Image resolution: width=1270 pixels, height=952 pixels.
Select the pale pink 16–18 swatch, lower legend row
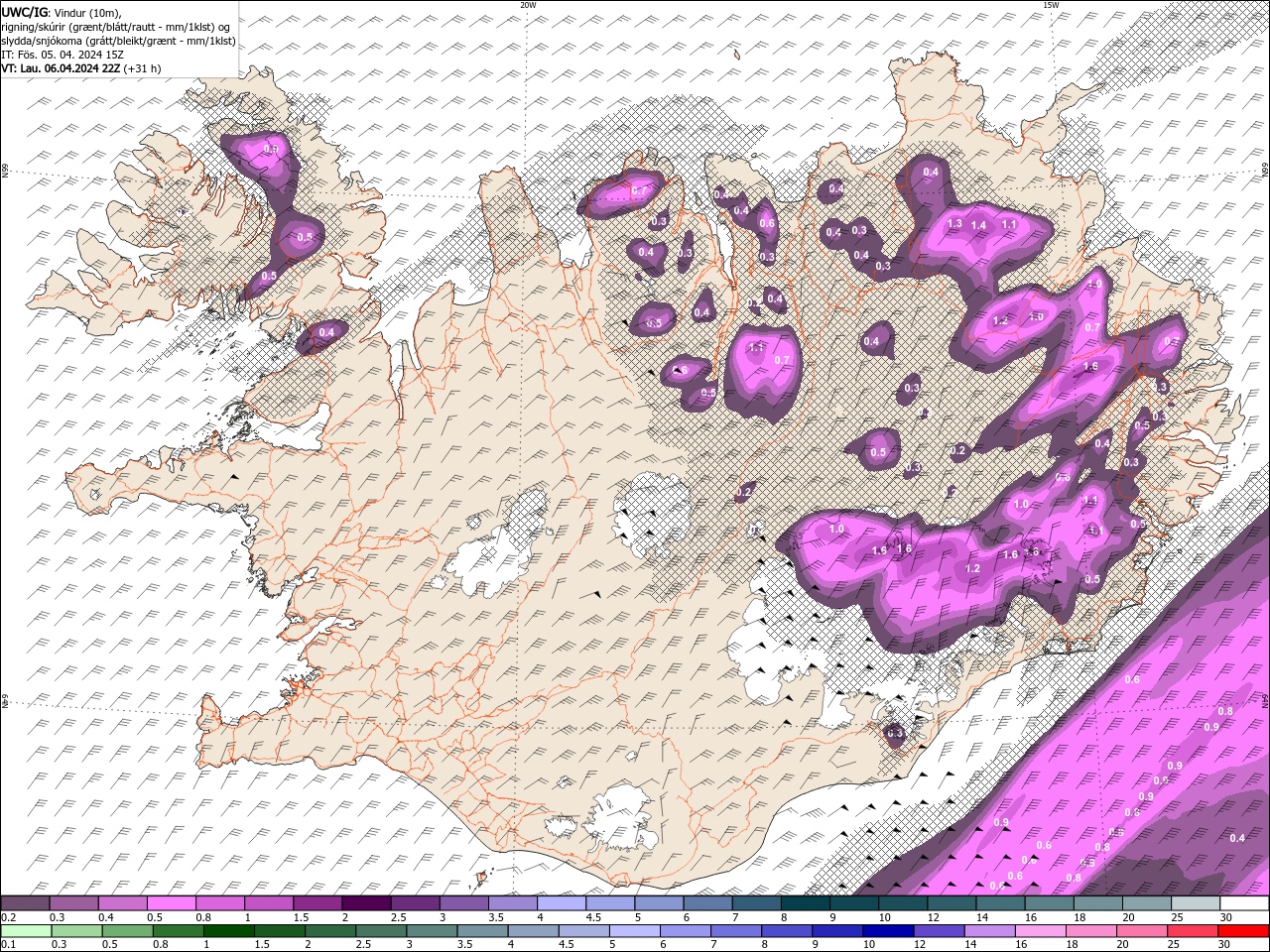tap(1041, 931)
